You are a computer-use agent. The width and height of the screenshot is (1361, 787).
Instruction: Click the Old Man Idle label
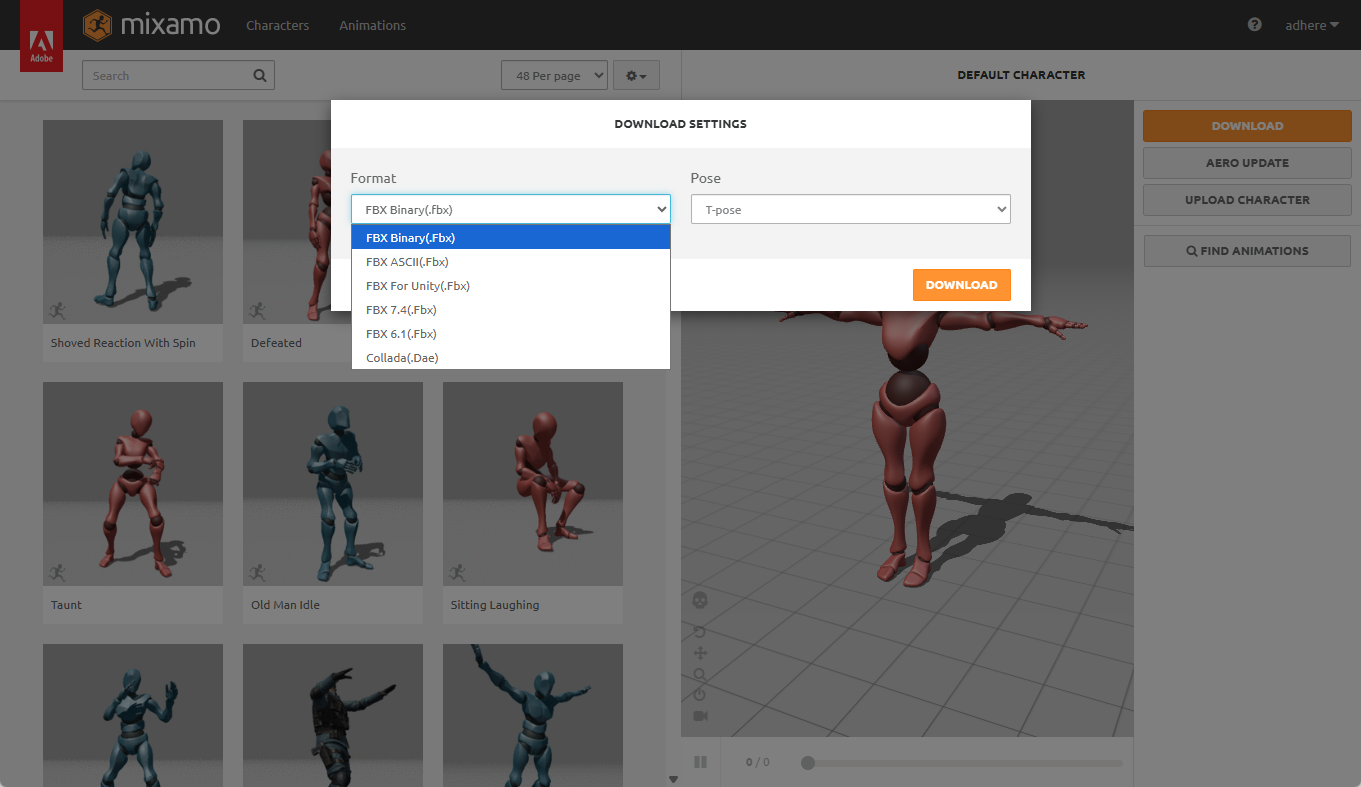pyautogui.click(x=285, y=605)
